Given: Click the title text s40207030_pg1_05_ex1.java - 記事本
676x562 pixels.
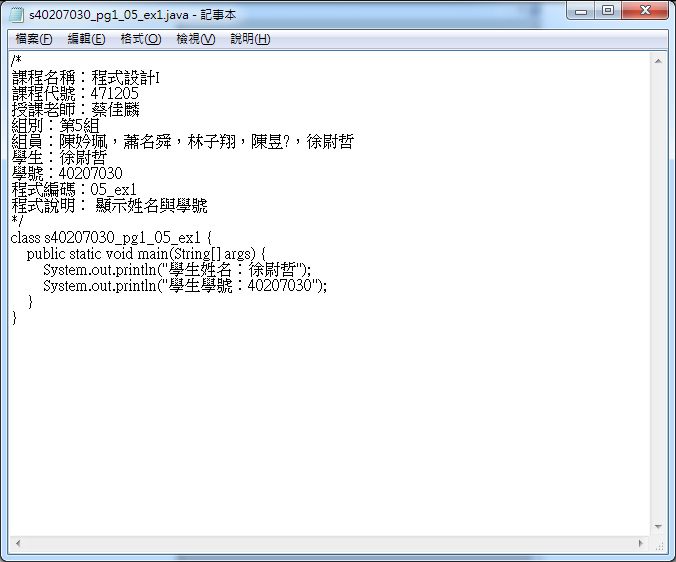Looking at the screenshot, I should point(132,15).
